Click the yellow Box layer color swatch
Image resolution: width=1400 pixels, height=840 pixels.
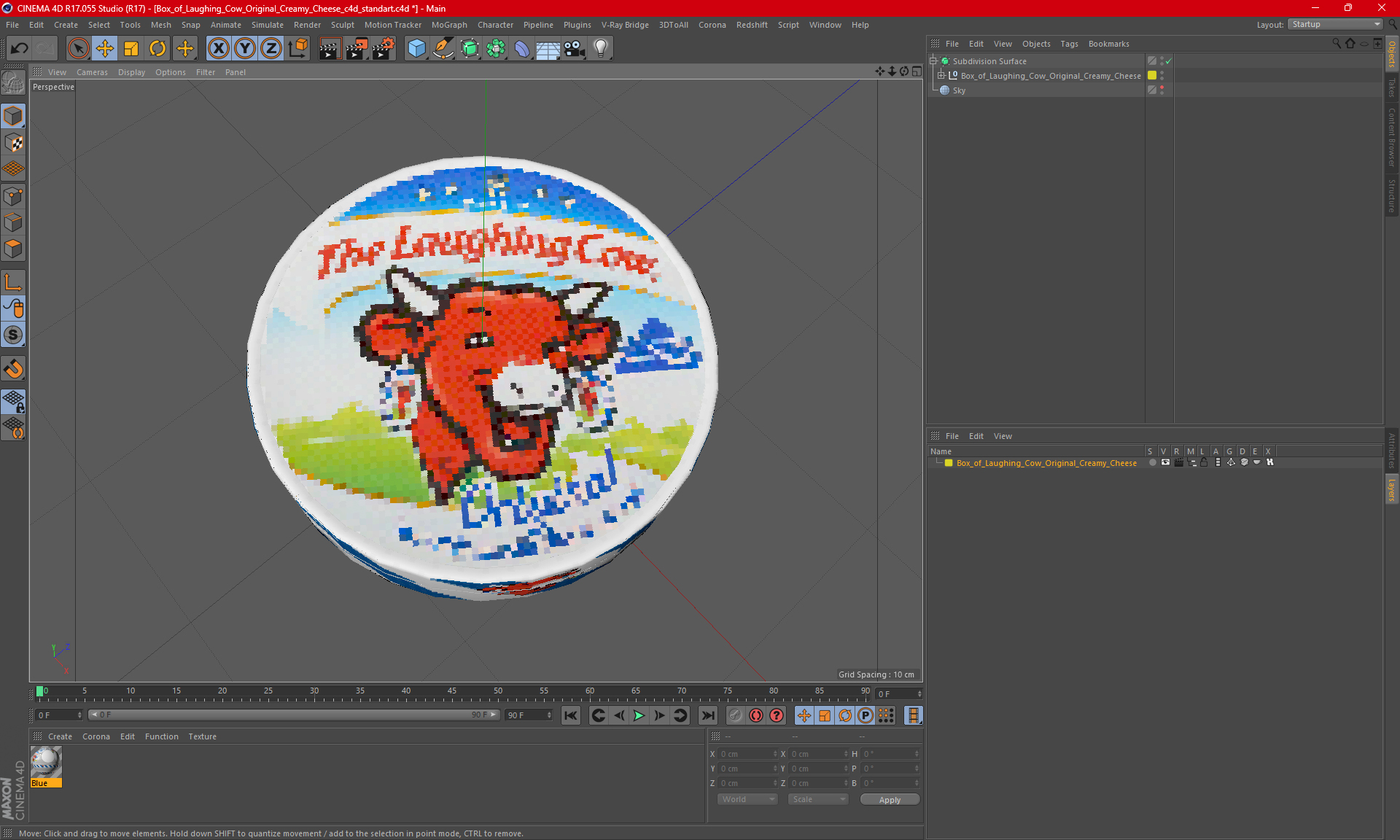[949, 463]
